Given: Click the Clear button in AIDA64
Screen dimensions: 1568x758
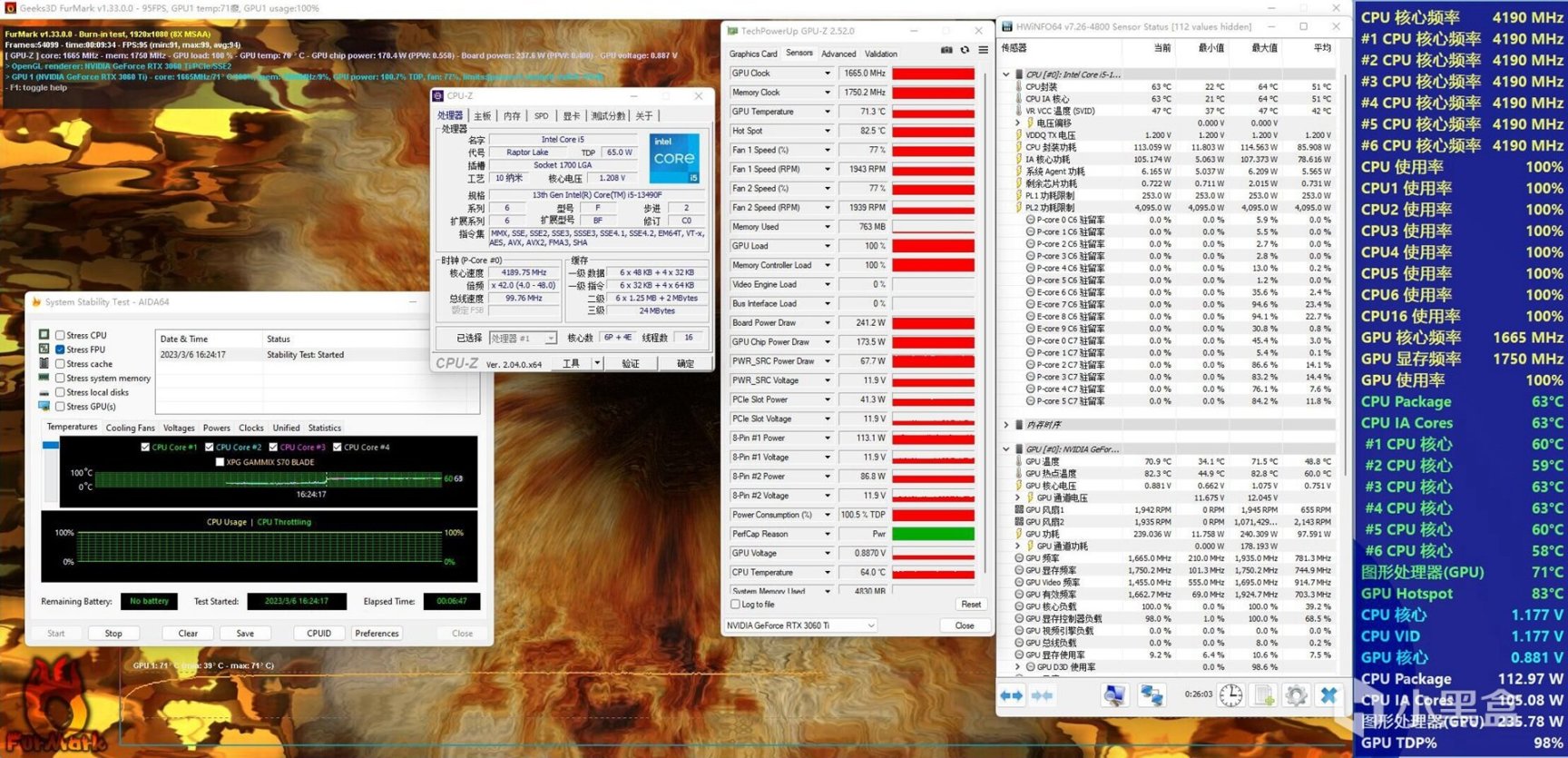Looking at the screenshot, I should click(188, 633).
